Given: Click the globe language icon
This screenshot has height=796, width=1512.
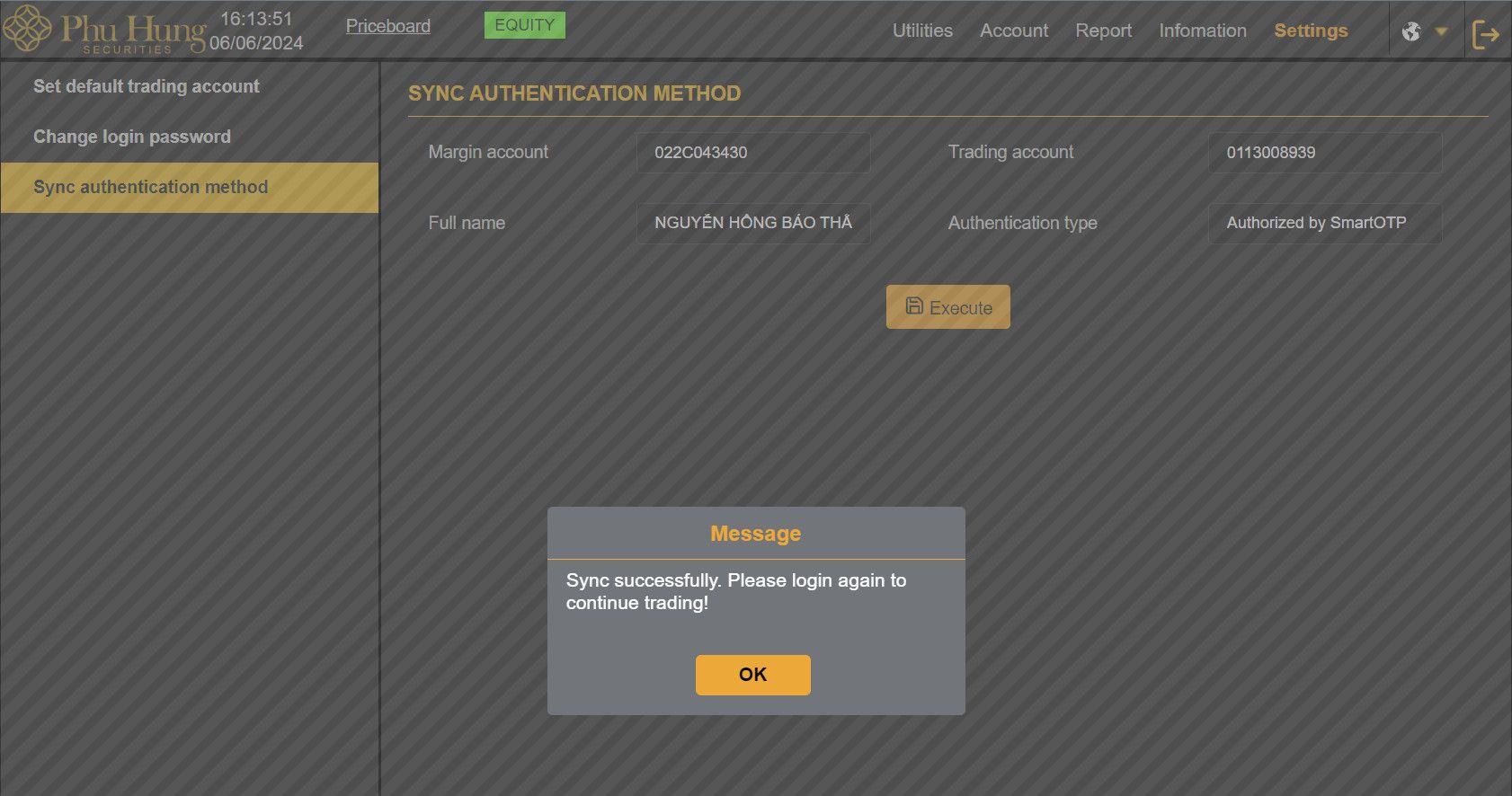Looking at the screenshot, I should 1411,31.
